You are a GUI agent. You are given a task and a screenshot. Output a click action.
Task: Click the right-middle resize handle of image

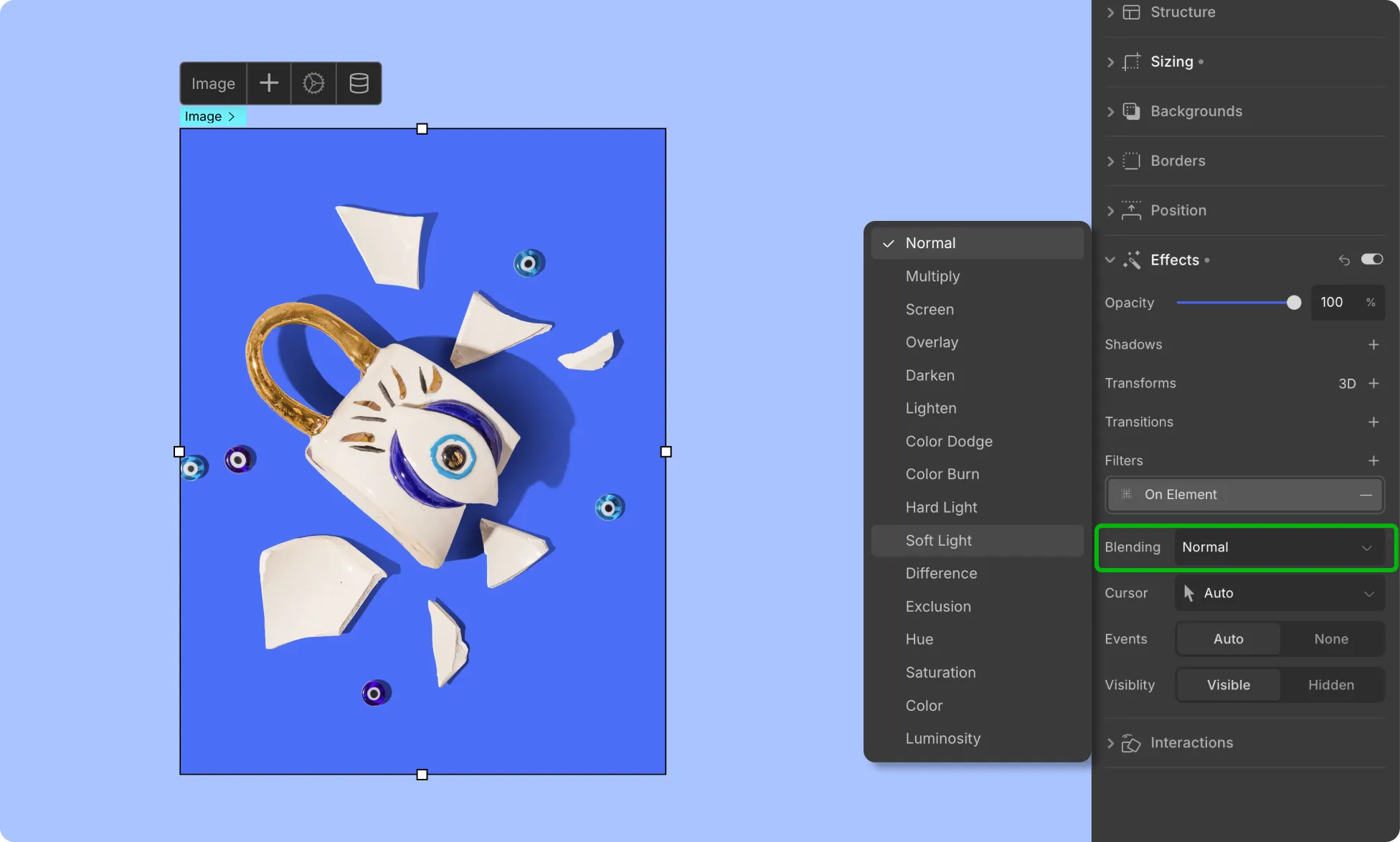pos(666,452)
